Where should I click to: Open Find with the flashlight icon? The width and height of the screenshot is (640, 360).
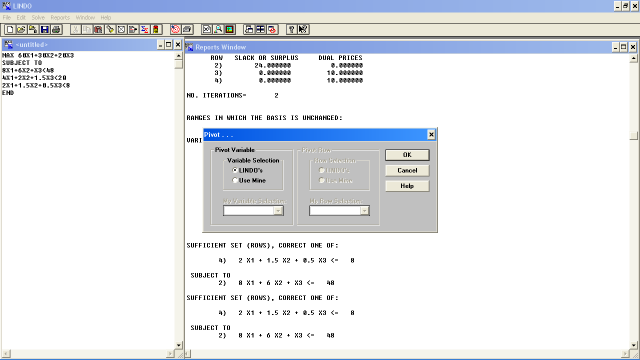coord(110,29)
